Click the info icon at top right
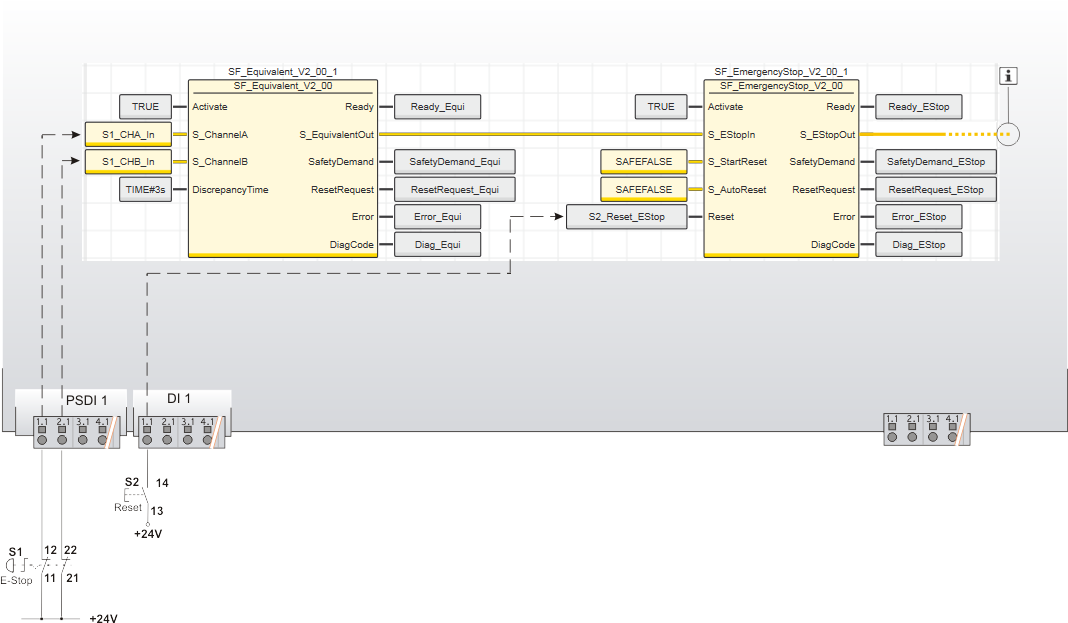The height and width of the screenshot is (623, 1068). (x=1010, y=76)
